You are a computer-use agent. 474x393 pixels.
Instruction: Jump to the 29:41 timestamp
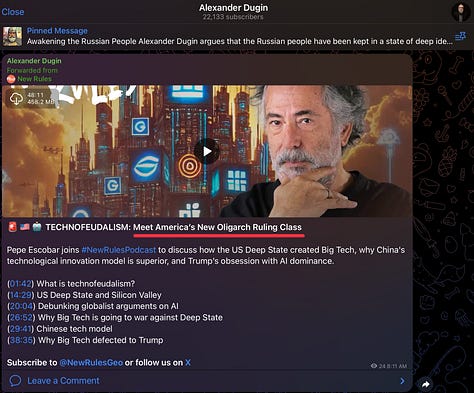[21, 329]
